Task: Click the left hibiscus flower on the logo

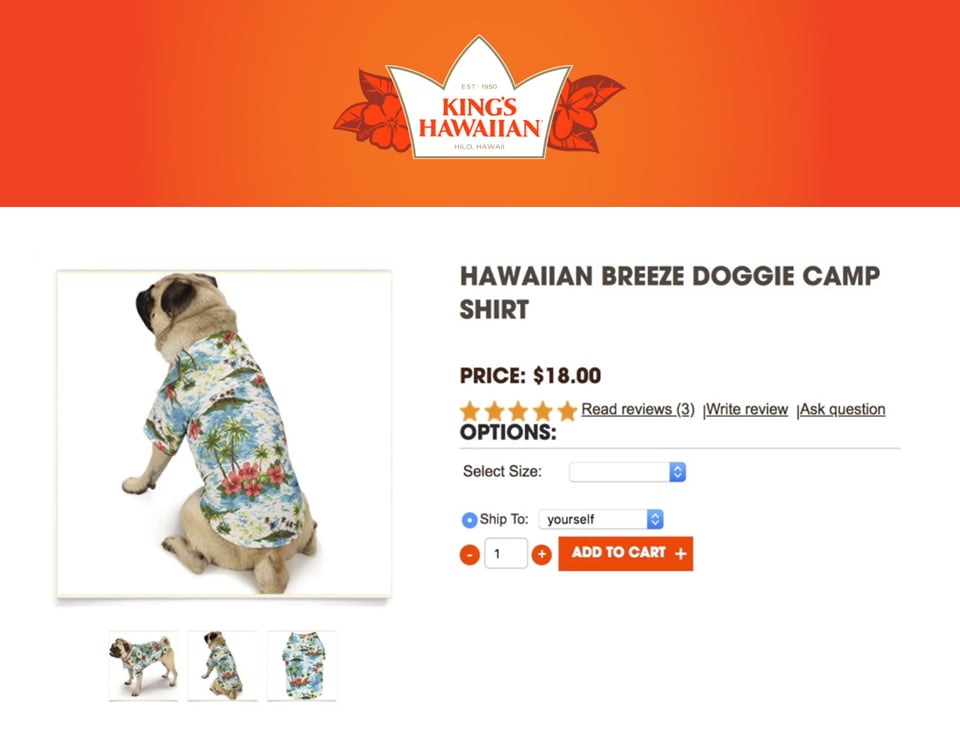Action: point(373,113)
